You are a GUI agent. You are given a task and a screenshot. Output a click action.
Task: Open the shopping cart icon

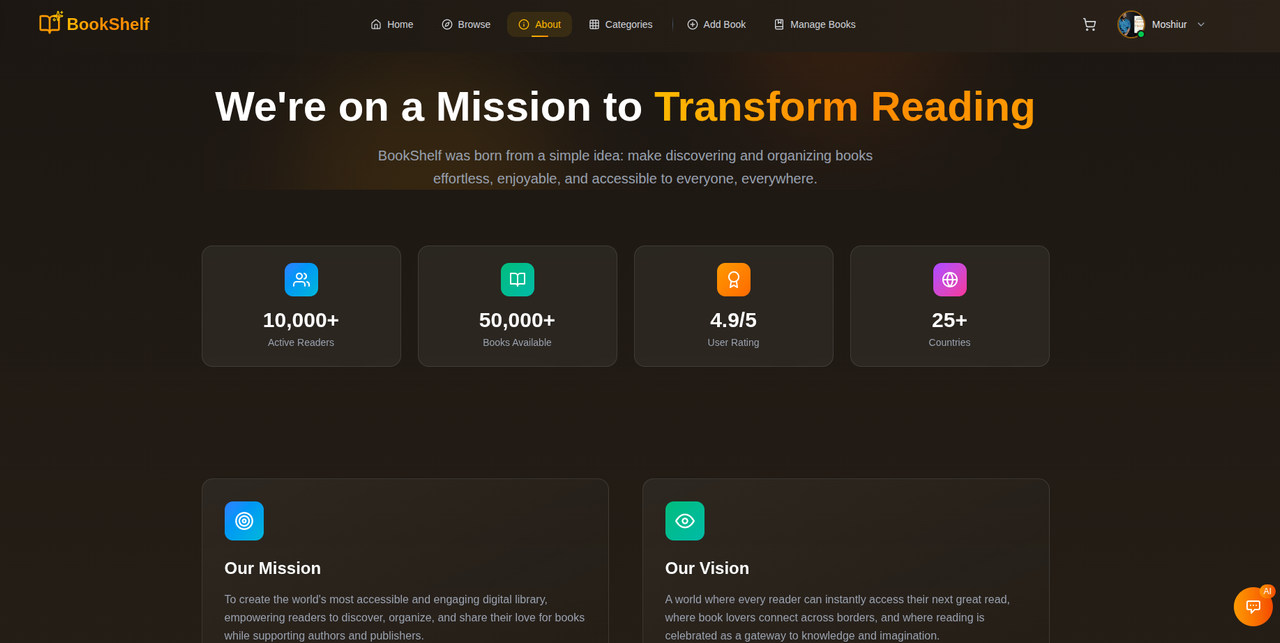1089,24
